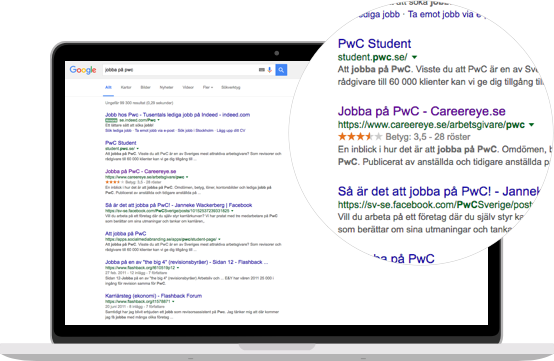Viewport: 554px width, 361px height.
Task: Click the blue search magnifier button
Action: click(281, 70)
